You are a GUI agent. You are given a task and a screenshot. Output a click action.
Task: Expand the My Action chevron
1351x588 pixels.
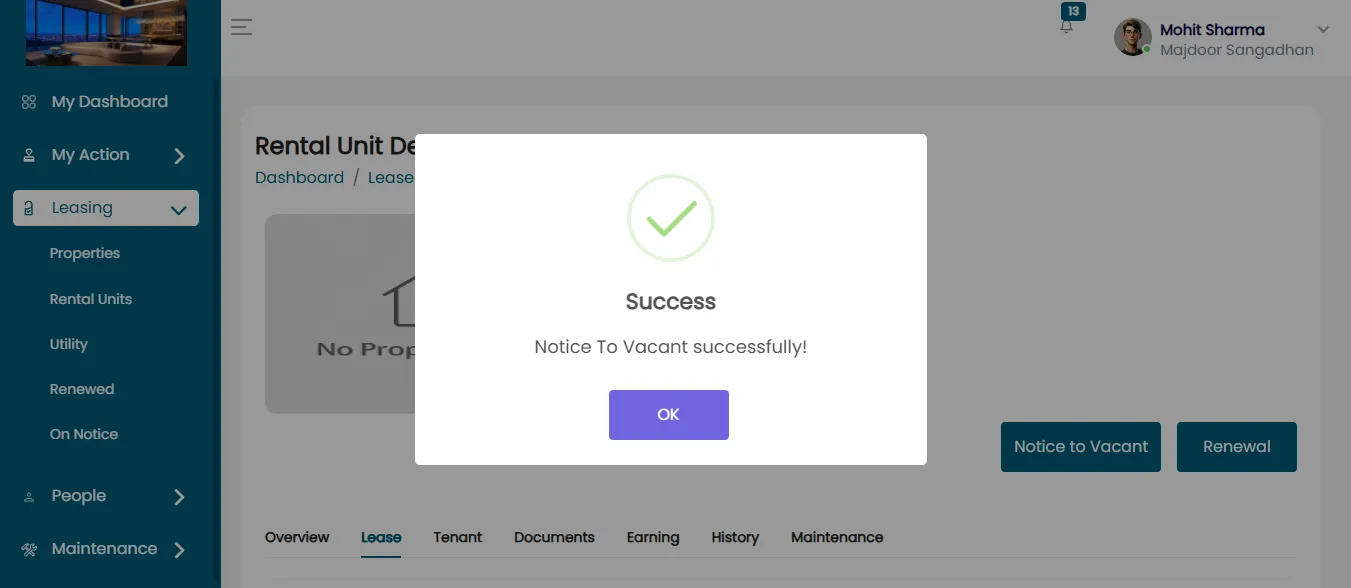pos(179,156)
